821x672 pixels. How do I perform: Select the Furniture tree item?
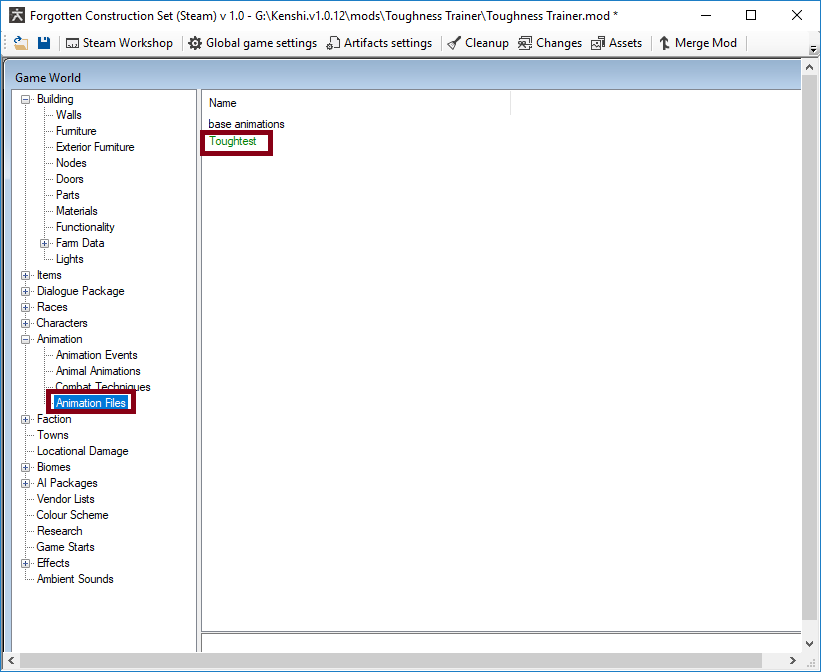[x=76, y=131]
